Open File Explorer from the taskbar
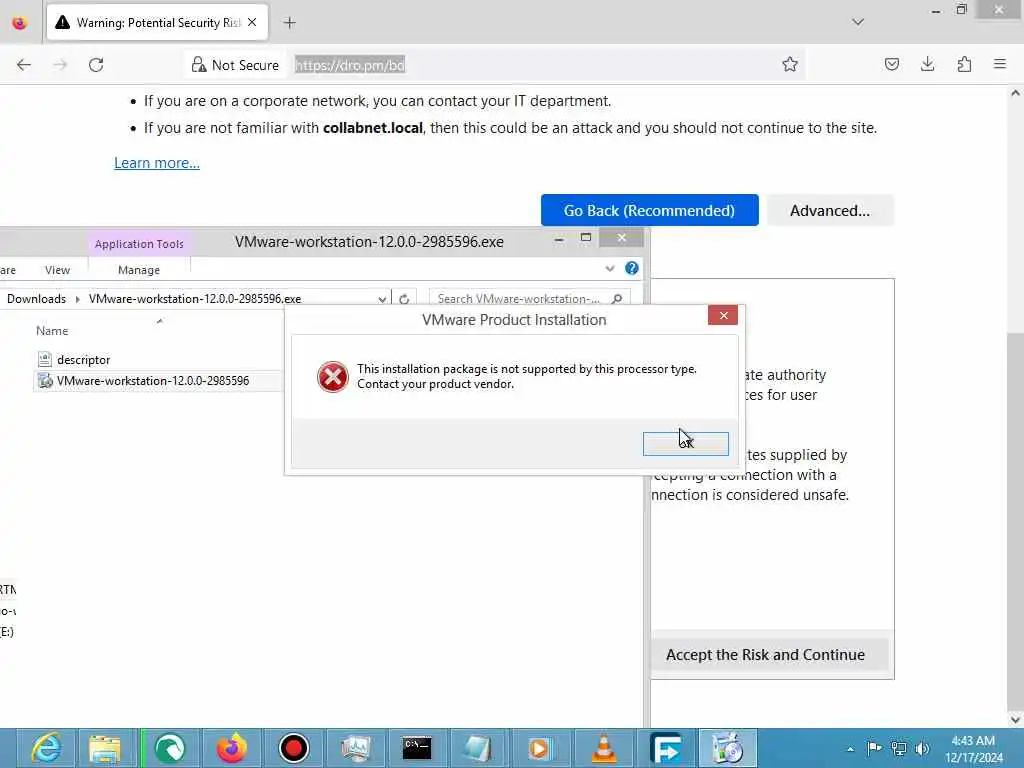The image size is (1024, 768). (105, 748)
